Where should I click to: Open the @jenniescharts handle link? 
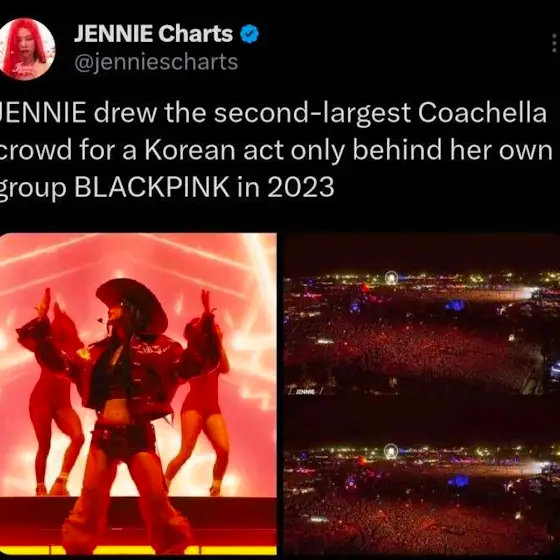(156, 62)
